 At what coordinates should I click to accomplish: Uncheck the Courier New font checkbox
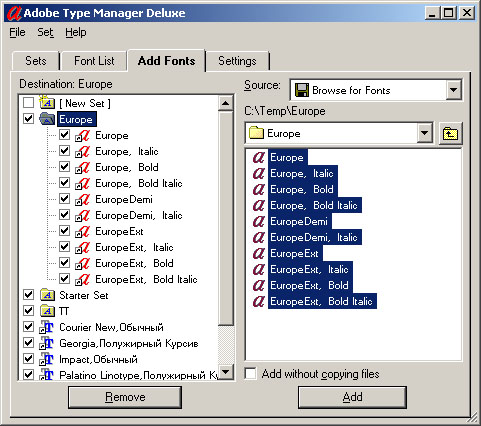29,327
